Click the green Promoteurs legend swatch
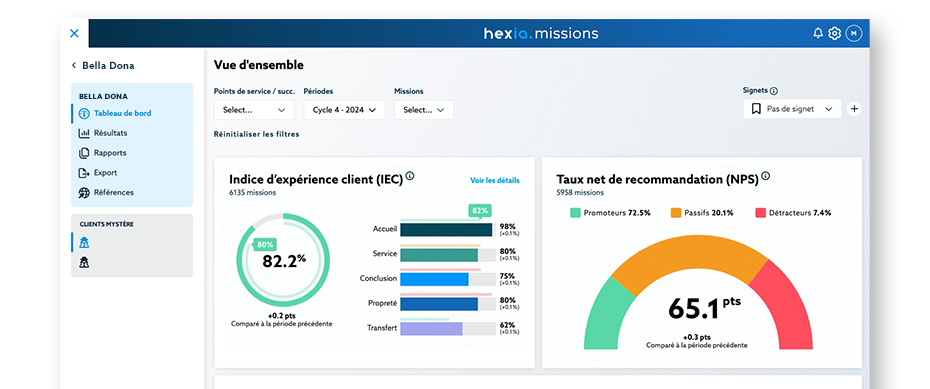The image size is (930, 389). (575, 212)
